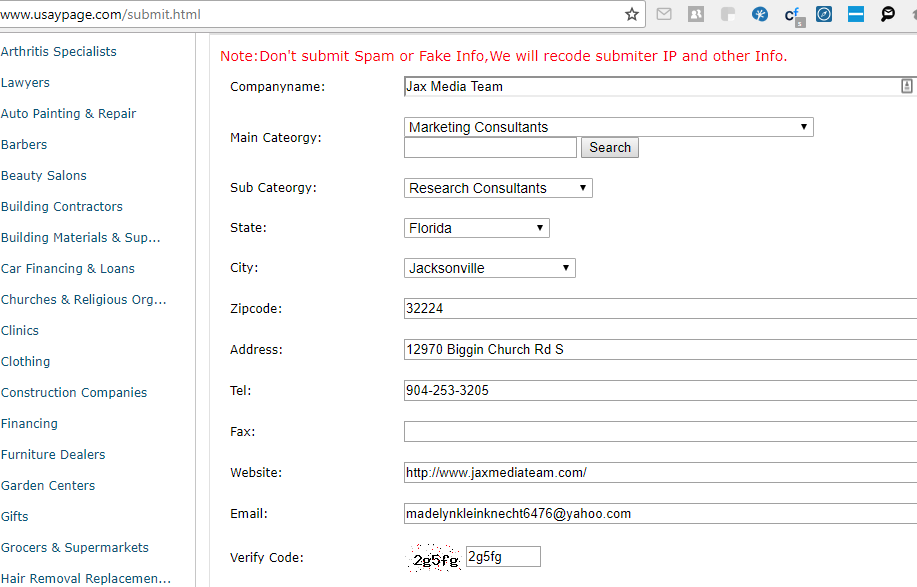Go to Beauty Salons category
Screen dimensions: 917x587
(43, 175)
